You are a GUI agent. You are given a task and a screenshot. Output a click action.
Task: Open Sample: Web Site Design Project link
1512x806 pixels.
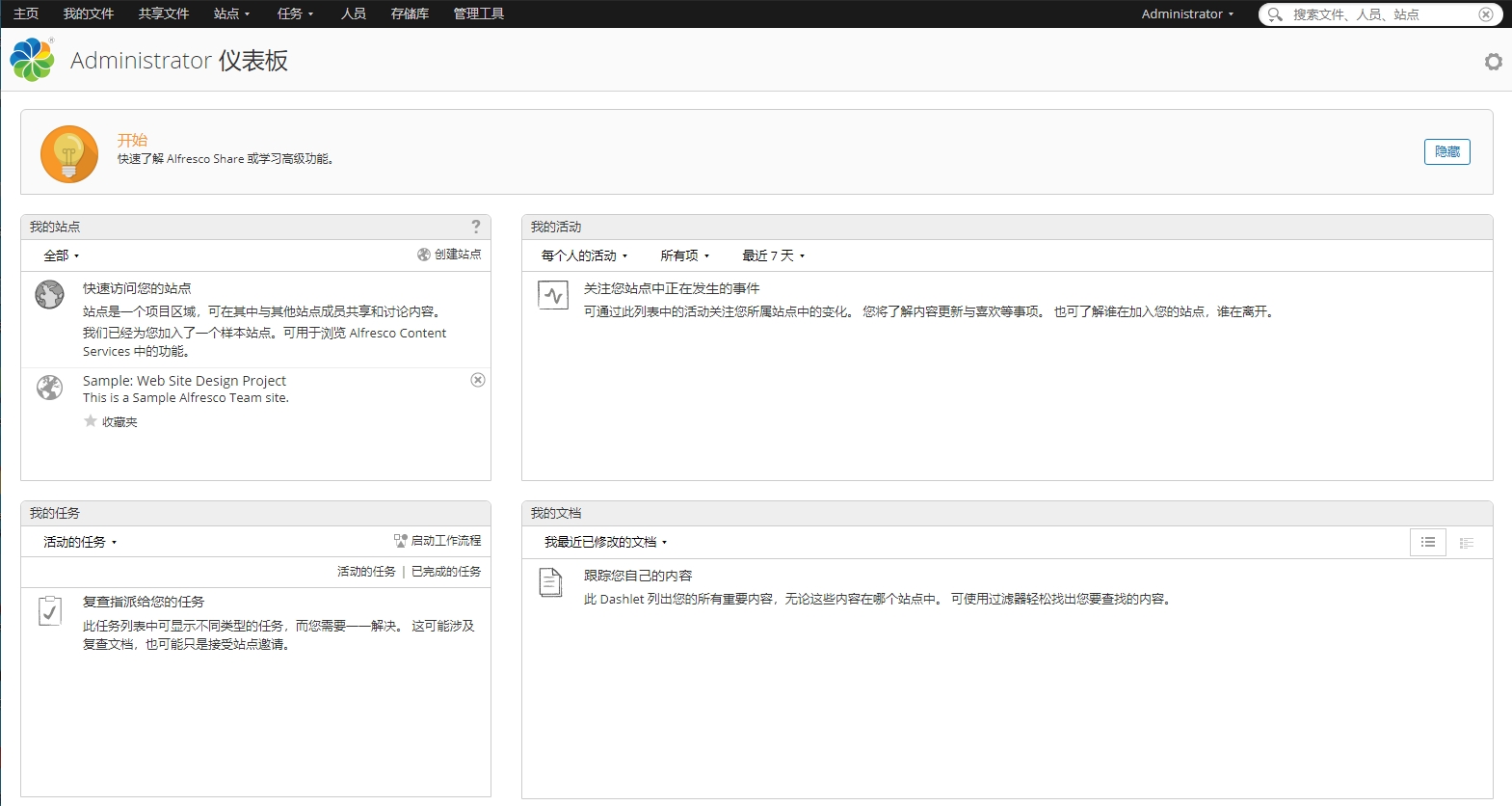184,381
